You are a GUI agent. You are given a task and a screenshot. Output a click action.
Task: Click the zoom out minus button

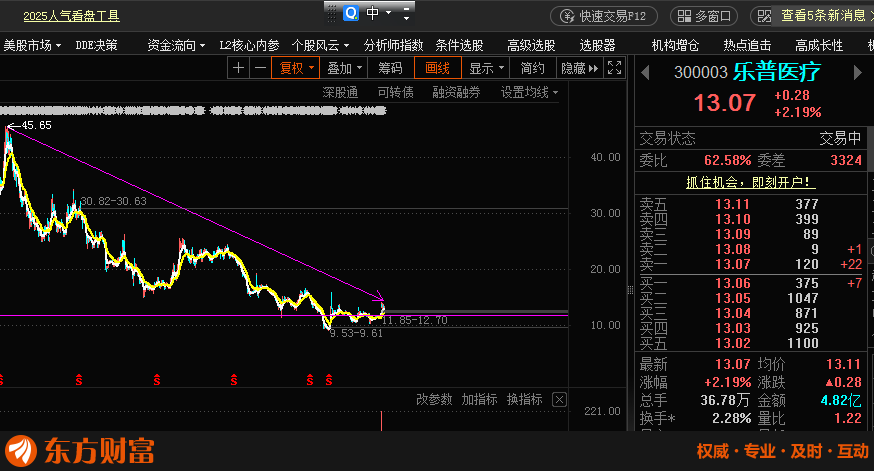click(x=260, y=68)
